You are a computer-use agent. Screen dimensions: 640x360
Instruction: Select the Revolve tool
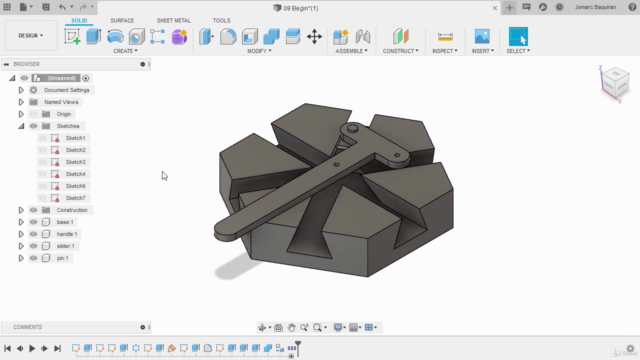[x=115, y=36]
